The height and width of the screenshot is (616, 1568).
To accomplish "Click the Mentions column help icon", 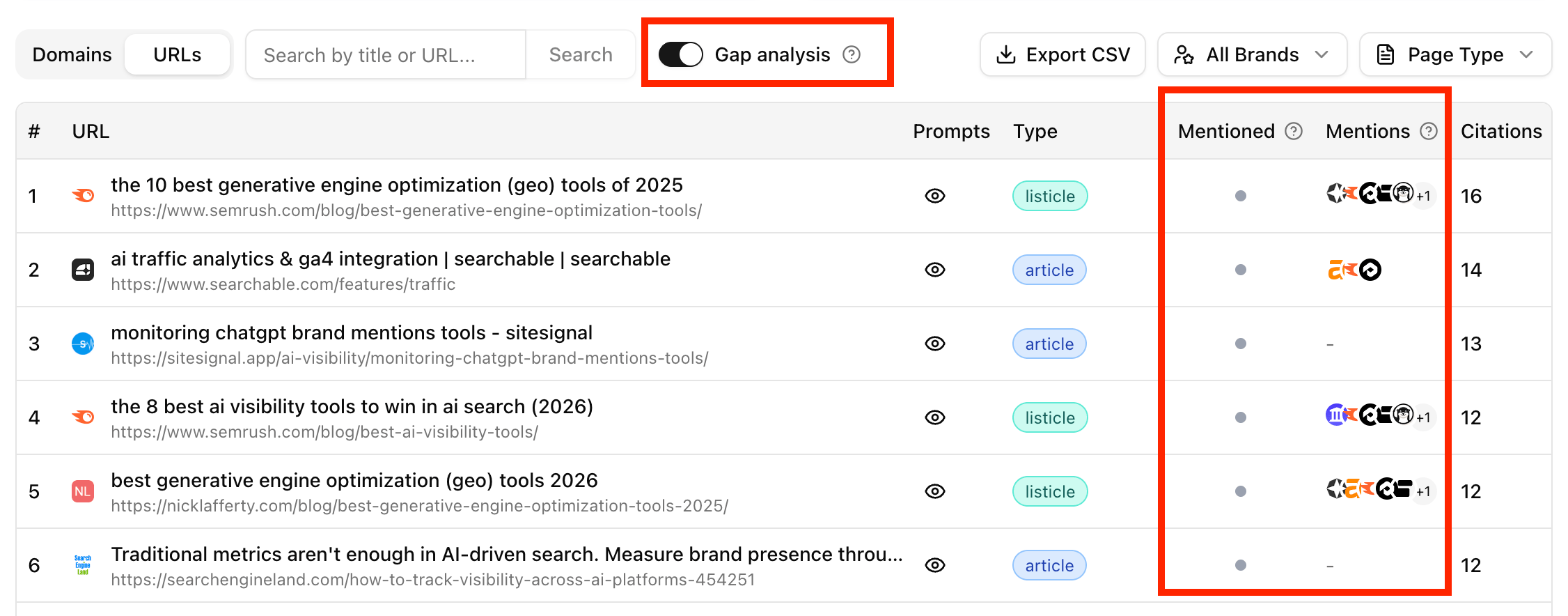I will (1429, 131).
